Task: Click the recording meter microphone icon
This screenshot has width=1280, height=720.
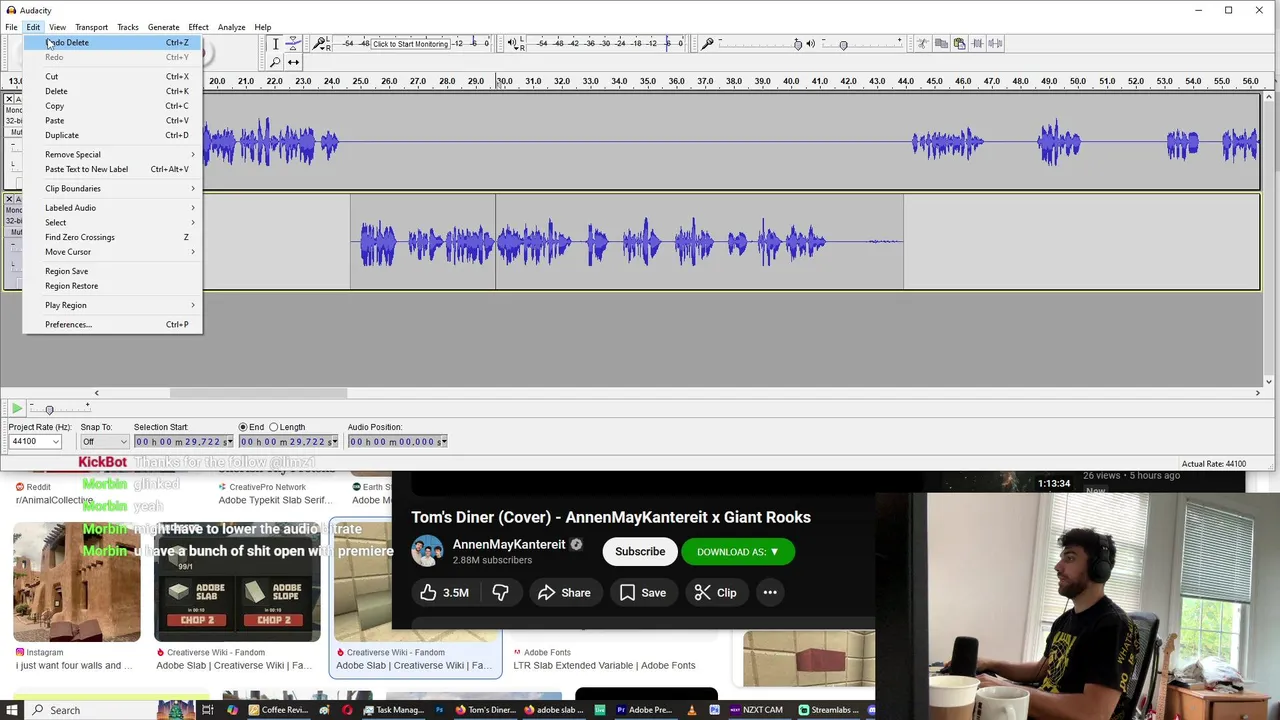Action: [x=319, y=43]
